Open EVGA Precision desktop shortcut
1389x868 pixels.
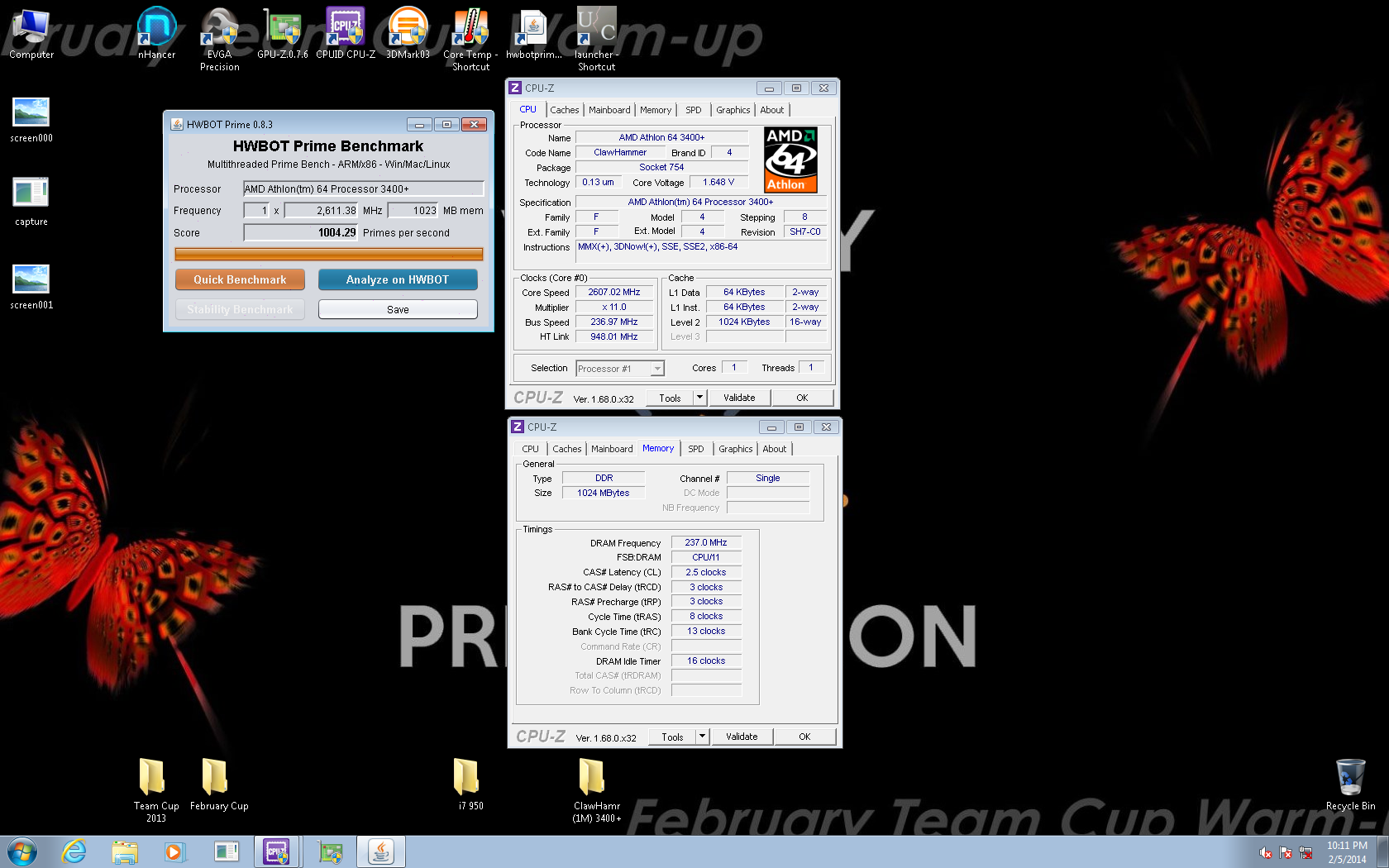click(x=219, y=39)
